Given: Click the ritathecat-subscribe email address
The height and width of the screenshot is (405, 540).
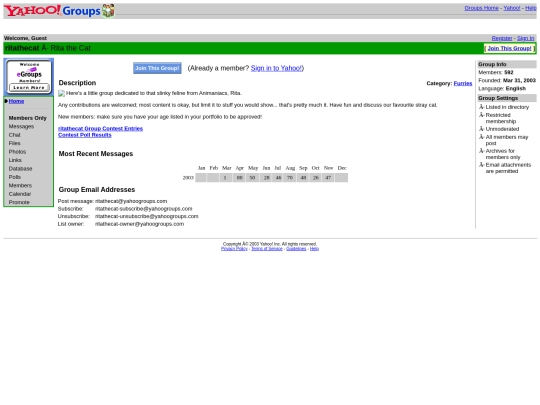Looking at the screenshot, I should point(144,209).
